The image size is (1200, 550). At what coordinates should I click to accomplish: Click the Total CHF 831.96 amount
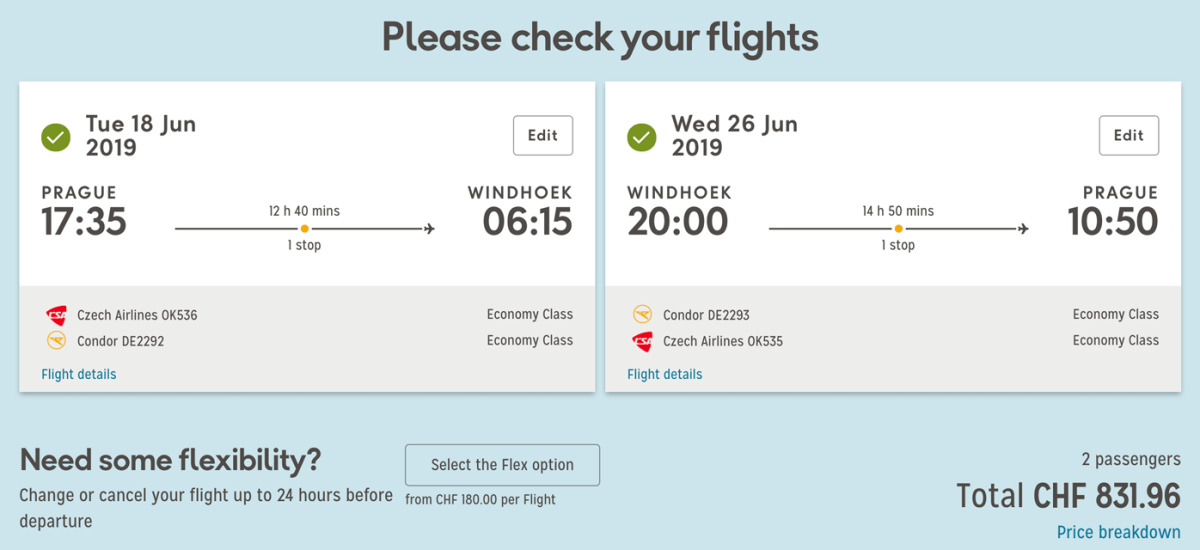click(1068, 496)
